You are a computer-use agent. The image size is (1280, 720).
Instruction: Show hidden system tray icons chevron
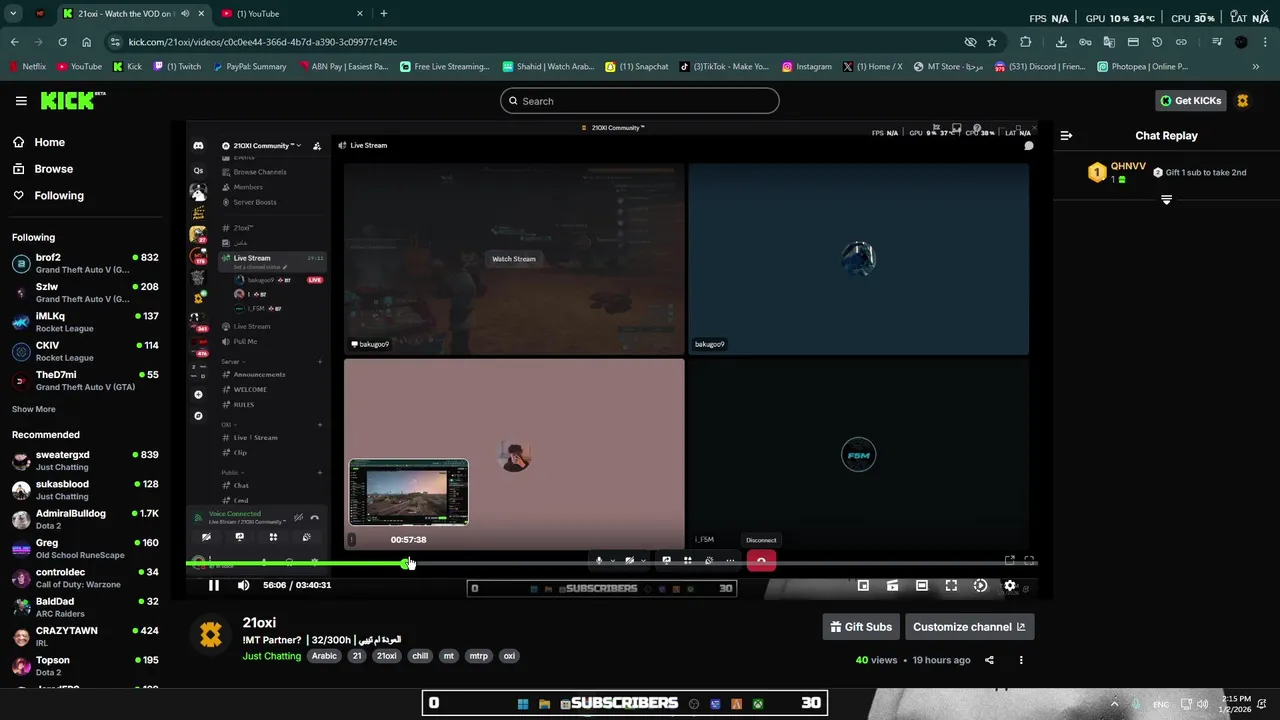point(1114,704)
